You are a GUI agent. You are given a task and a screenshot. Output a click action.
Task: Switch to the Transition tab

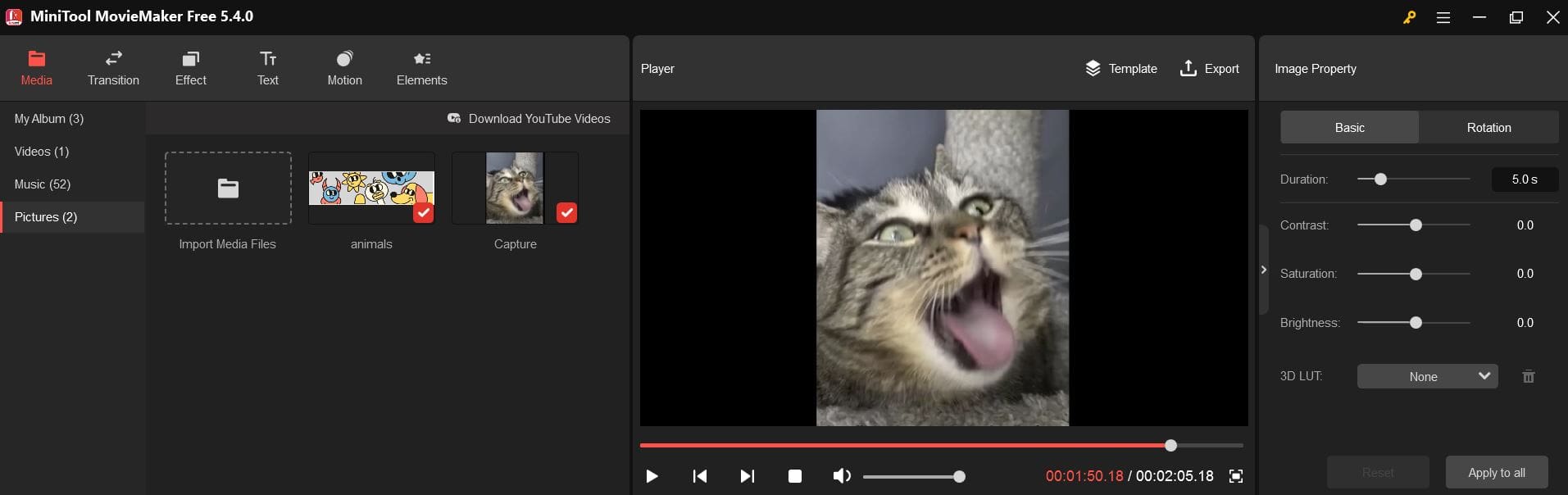click(x=113, y=68)
